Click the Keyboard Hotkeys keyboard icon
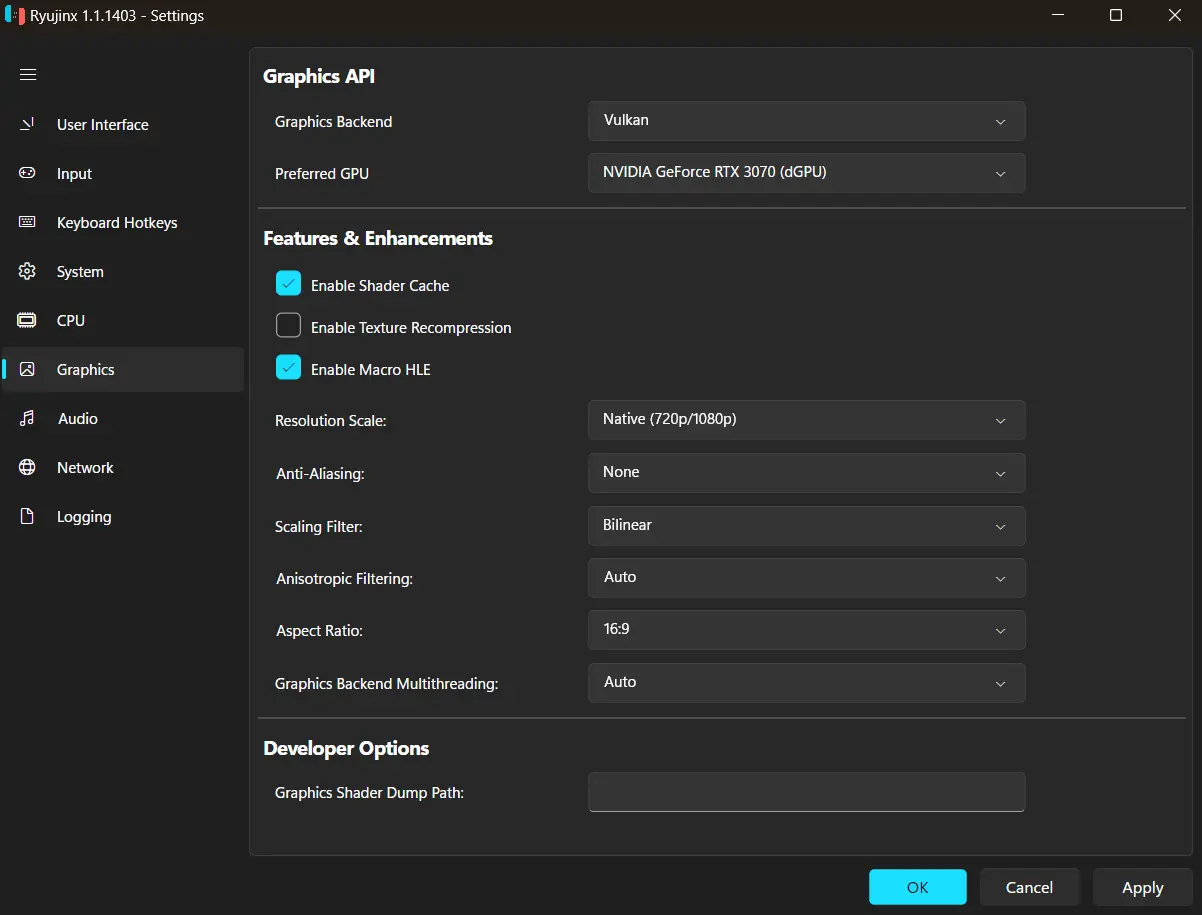The width and height of the screenshot is (1202, 915). (x=28, y=222)
